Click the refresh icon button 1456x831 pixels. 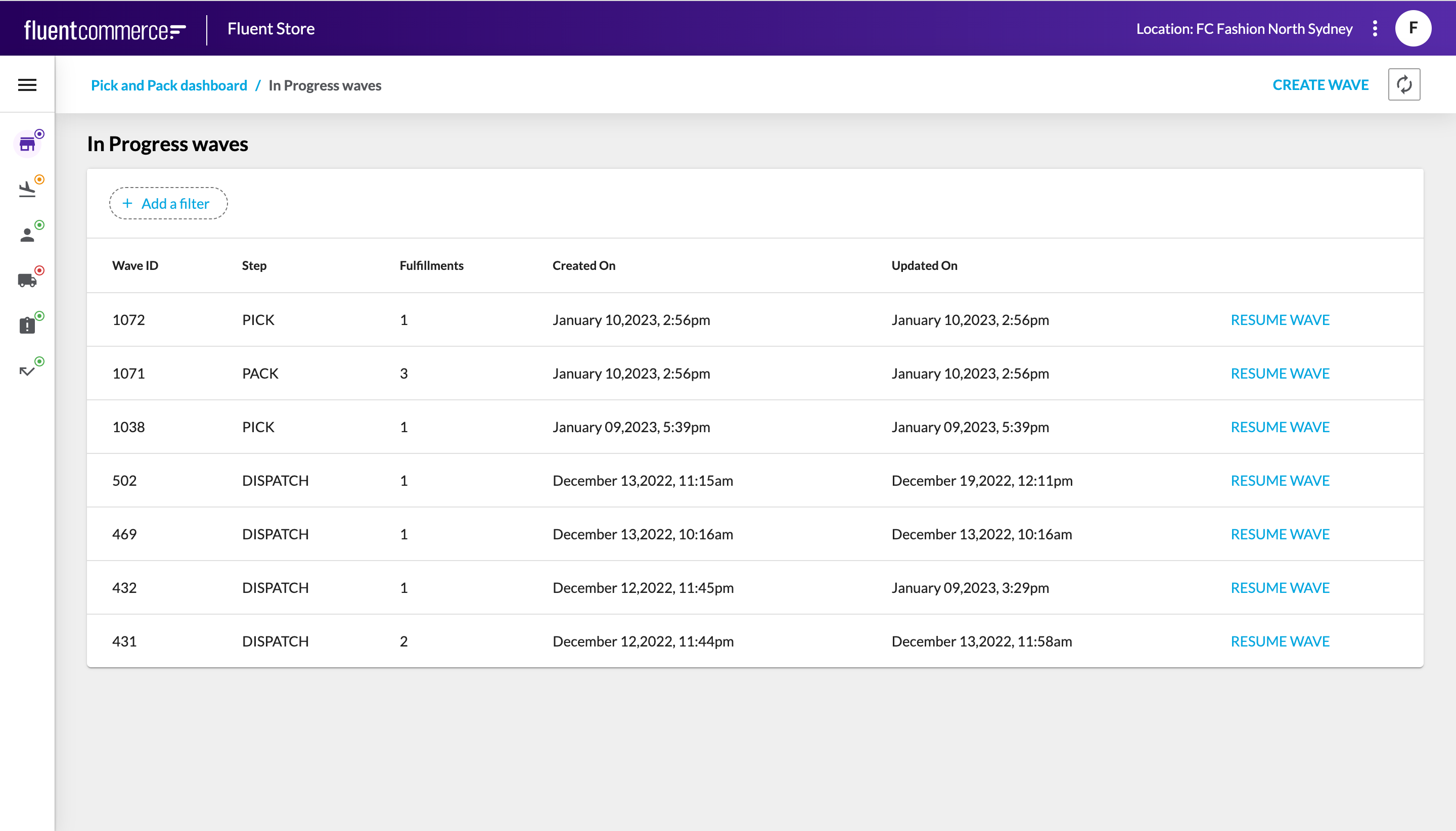(x=1403, y=85)
